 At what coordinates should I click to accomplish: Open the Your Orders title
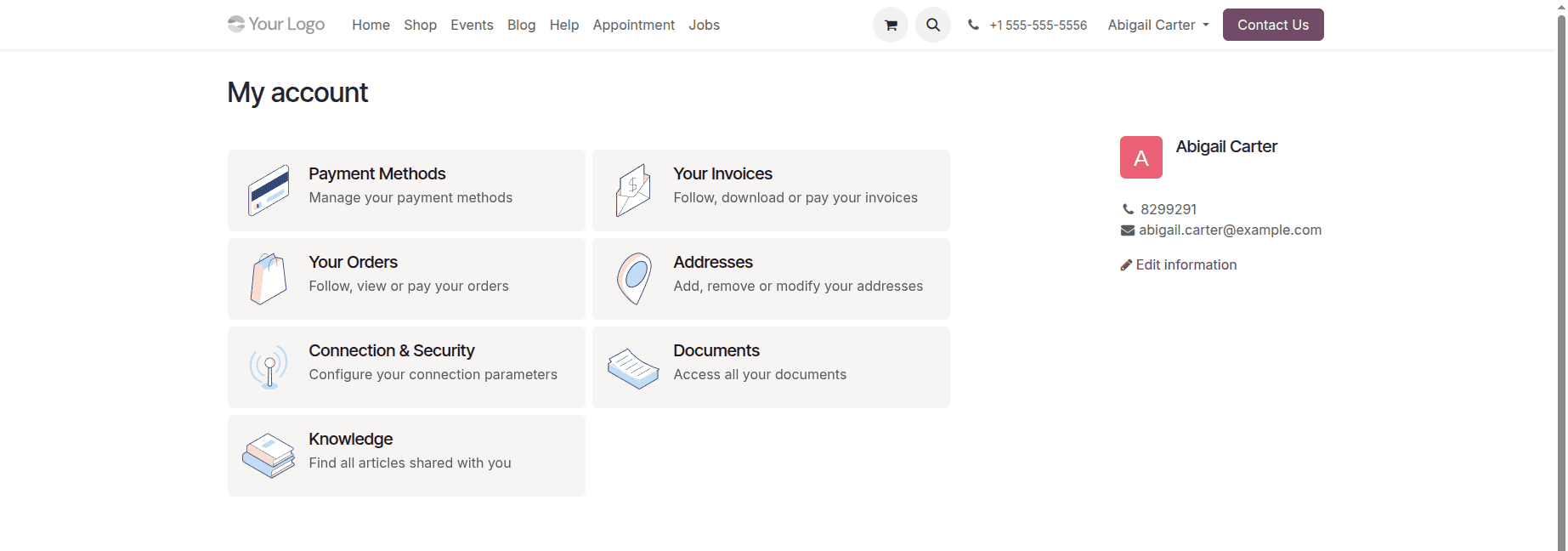(354, 262)
